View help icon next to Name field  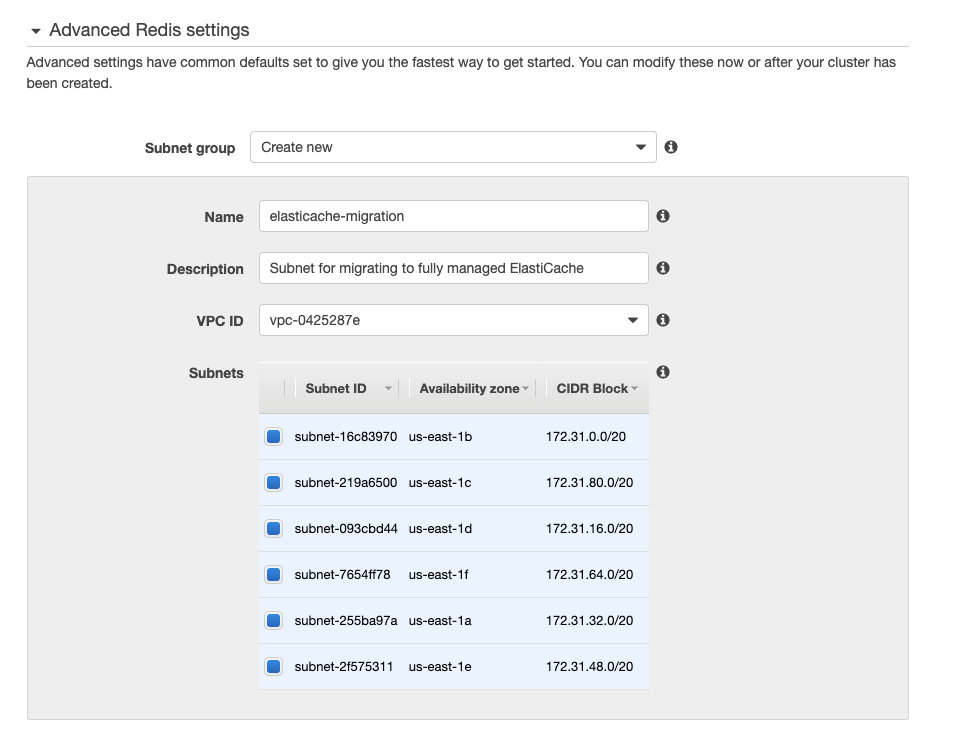coord(662,215)
